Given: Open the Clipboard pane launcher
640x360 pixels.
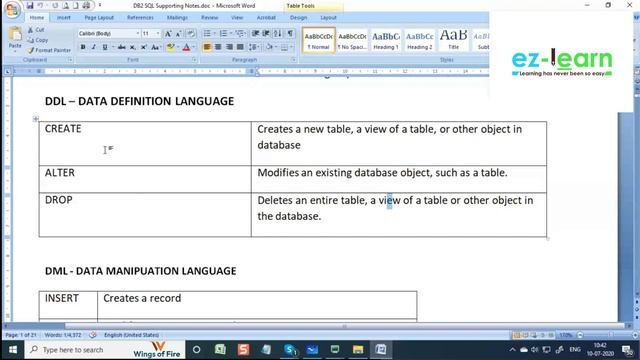Looking at the screenshot, I should point(70,60).
